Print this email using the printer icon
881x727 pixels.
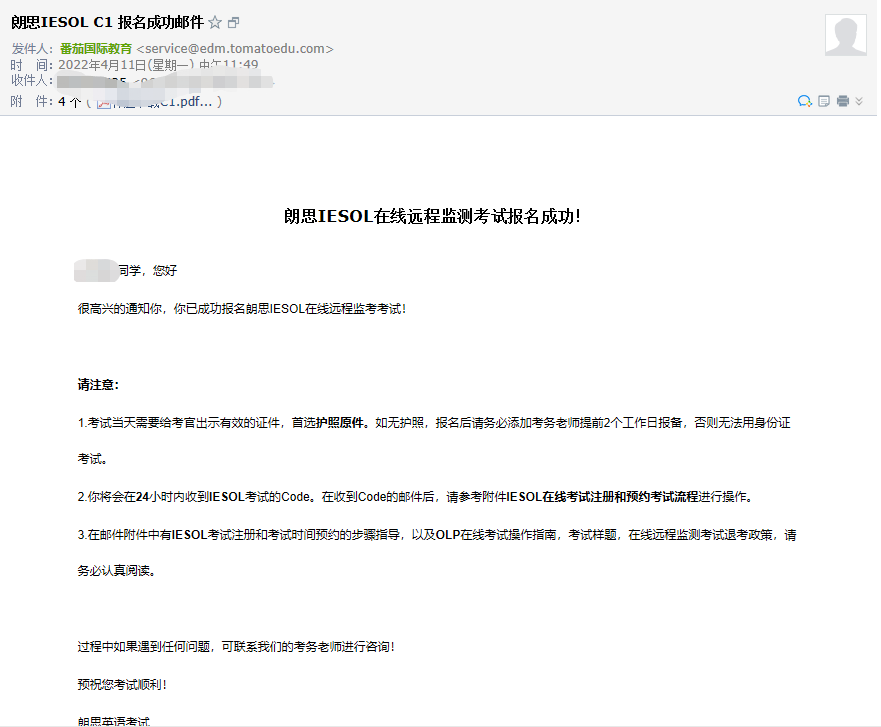[843, 101]
